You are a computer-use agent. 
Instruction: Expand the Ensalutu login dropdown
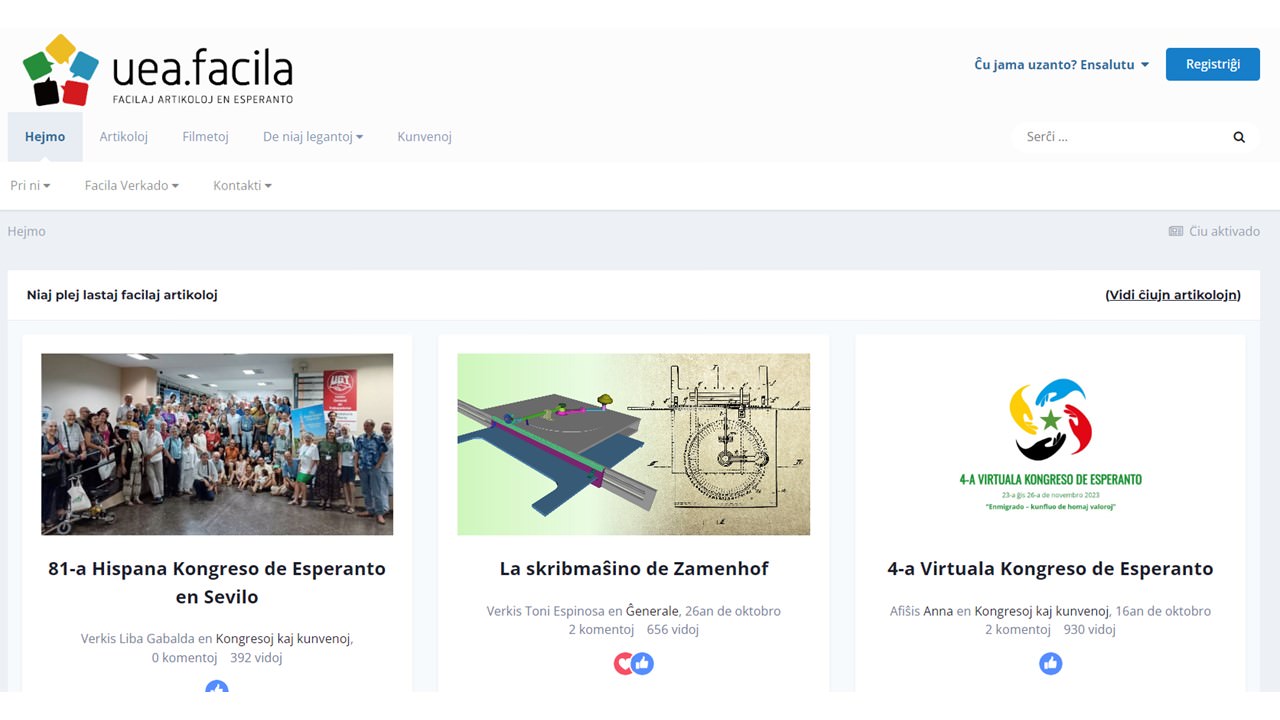[1061, 64]
